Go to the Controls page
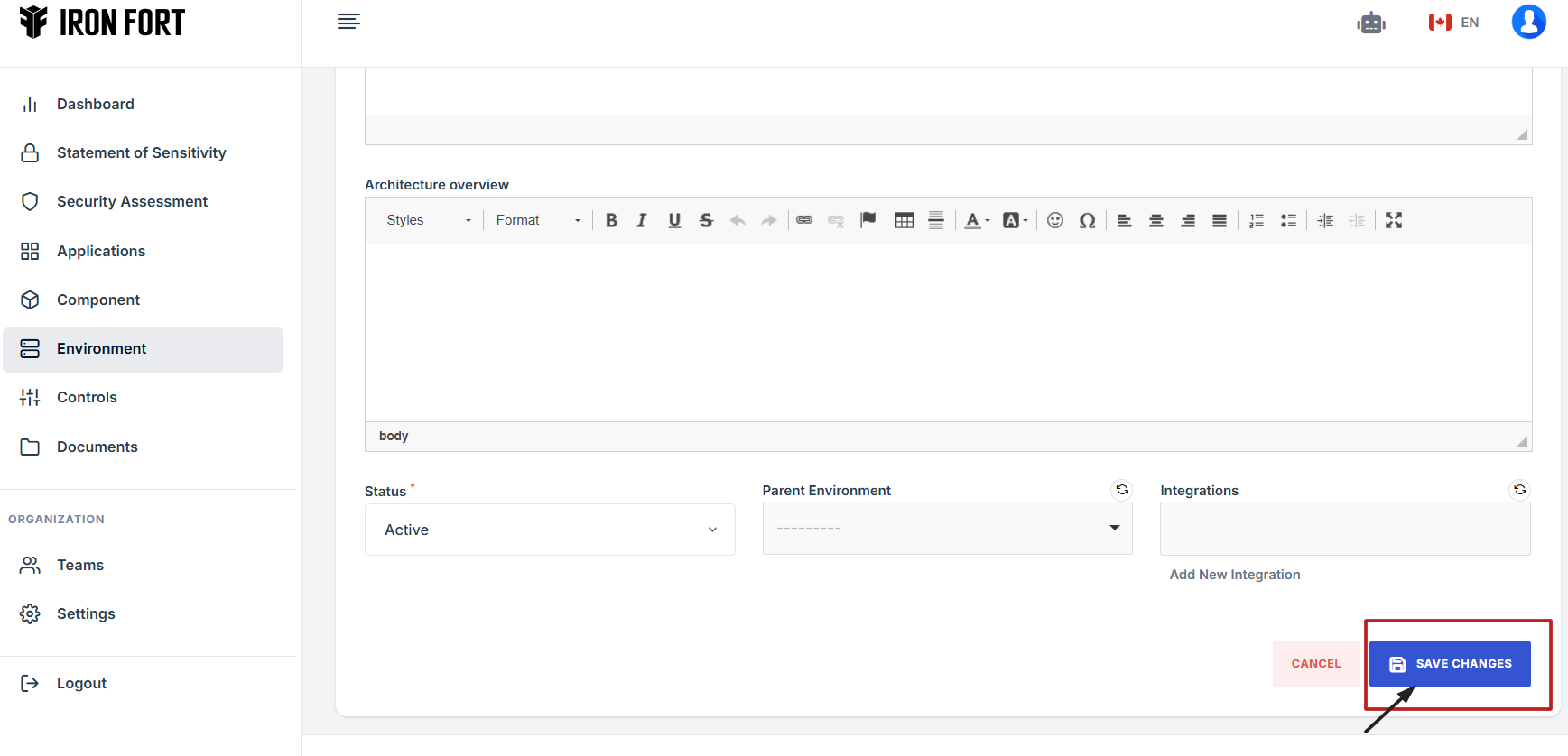1568x756 pixels. point(87,397)
